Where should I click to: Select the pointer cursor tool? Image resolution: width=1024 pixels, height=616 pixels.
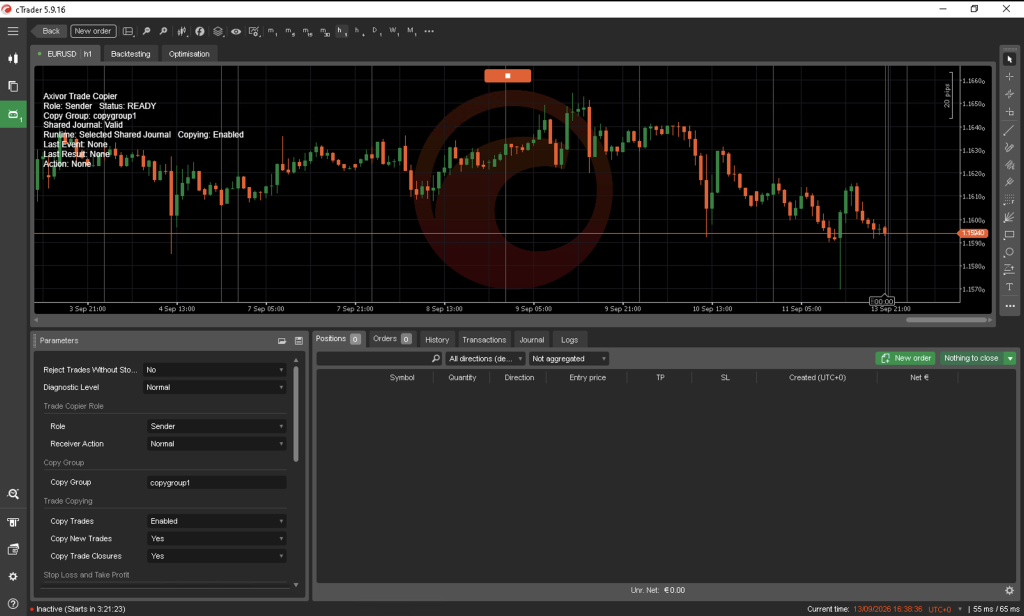tap(1010, 59)
